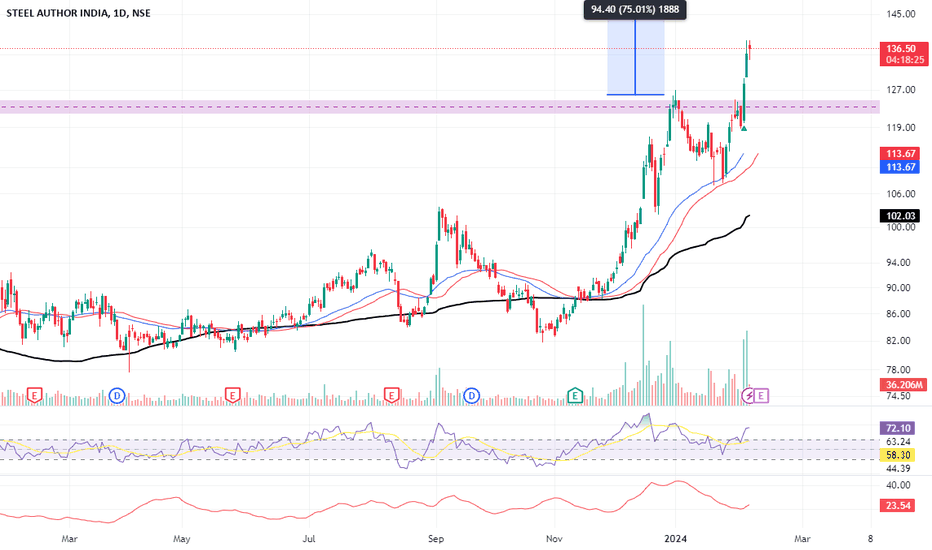Click the current price label 136.50

[x=901, y=49]
